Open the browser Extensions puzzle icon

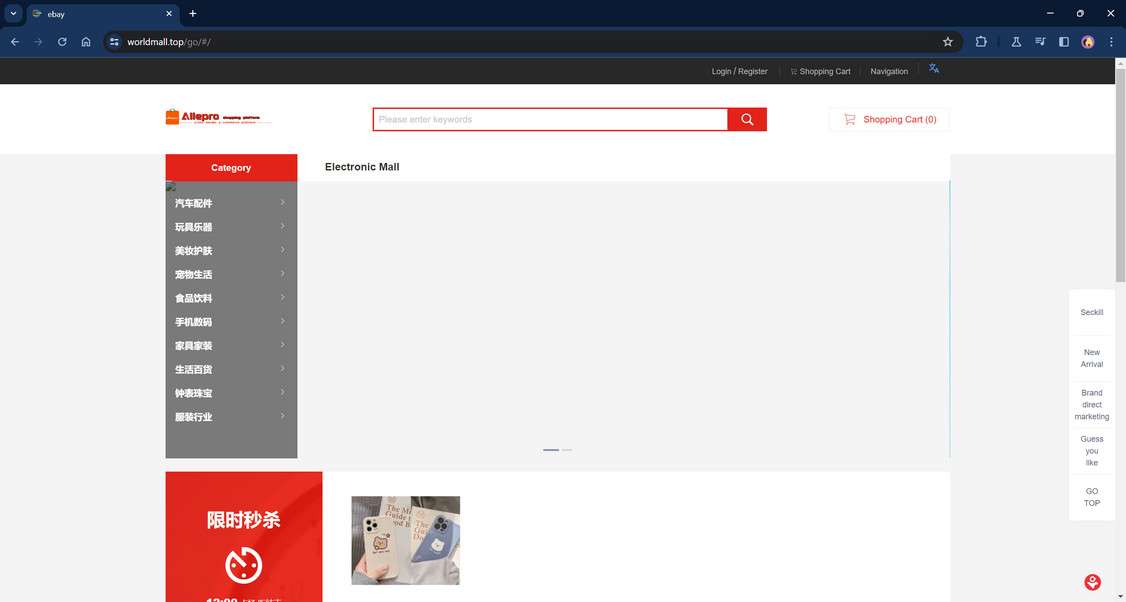[x=981, y=42]
